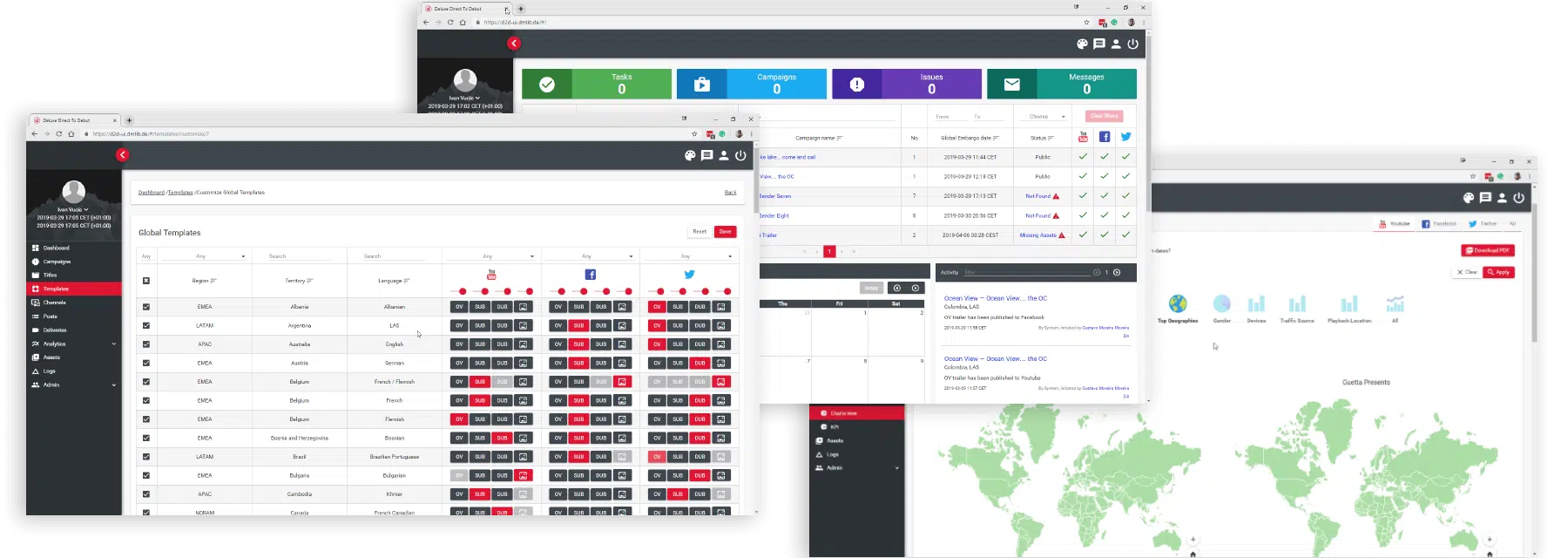Click last red slider dot under Twitter header

[727, 291]
